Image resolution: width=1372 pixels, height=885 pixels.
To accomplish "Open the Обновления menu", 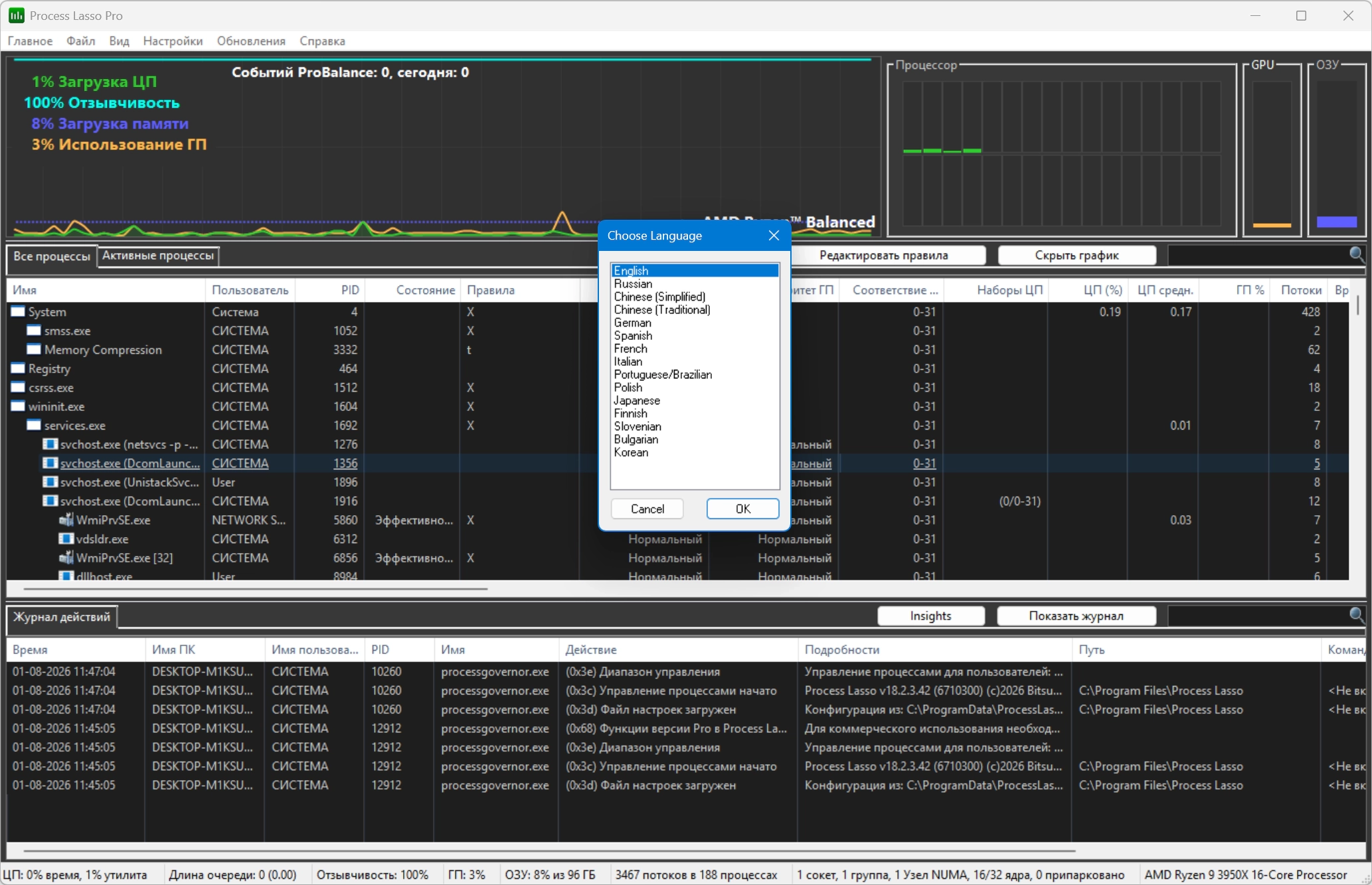I will [x=251, y=41].
